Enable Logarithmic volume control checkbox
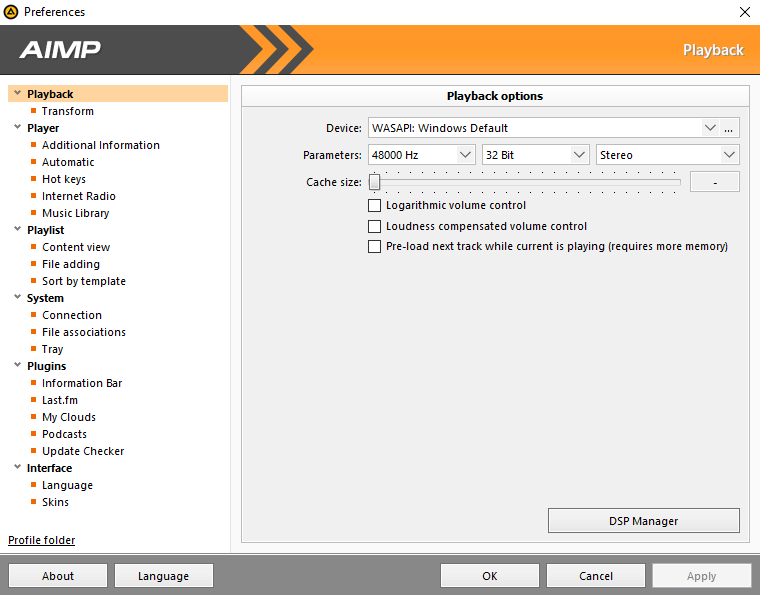 374,205
